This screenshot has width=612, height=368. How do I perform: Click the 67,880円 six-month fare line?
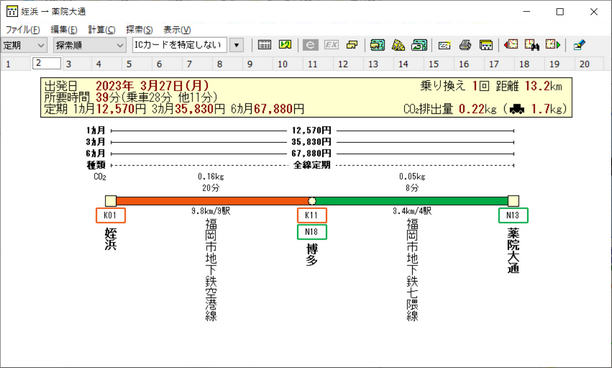point(312,153)
